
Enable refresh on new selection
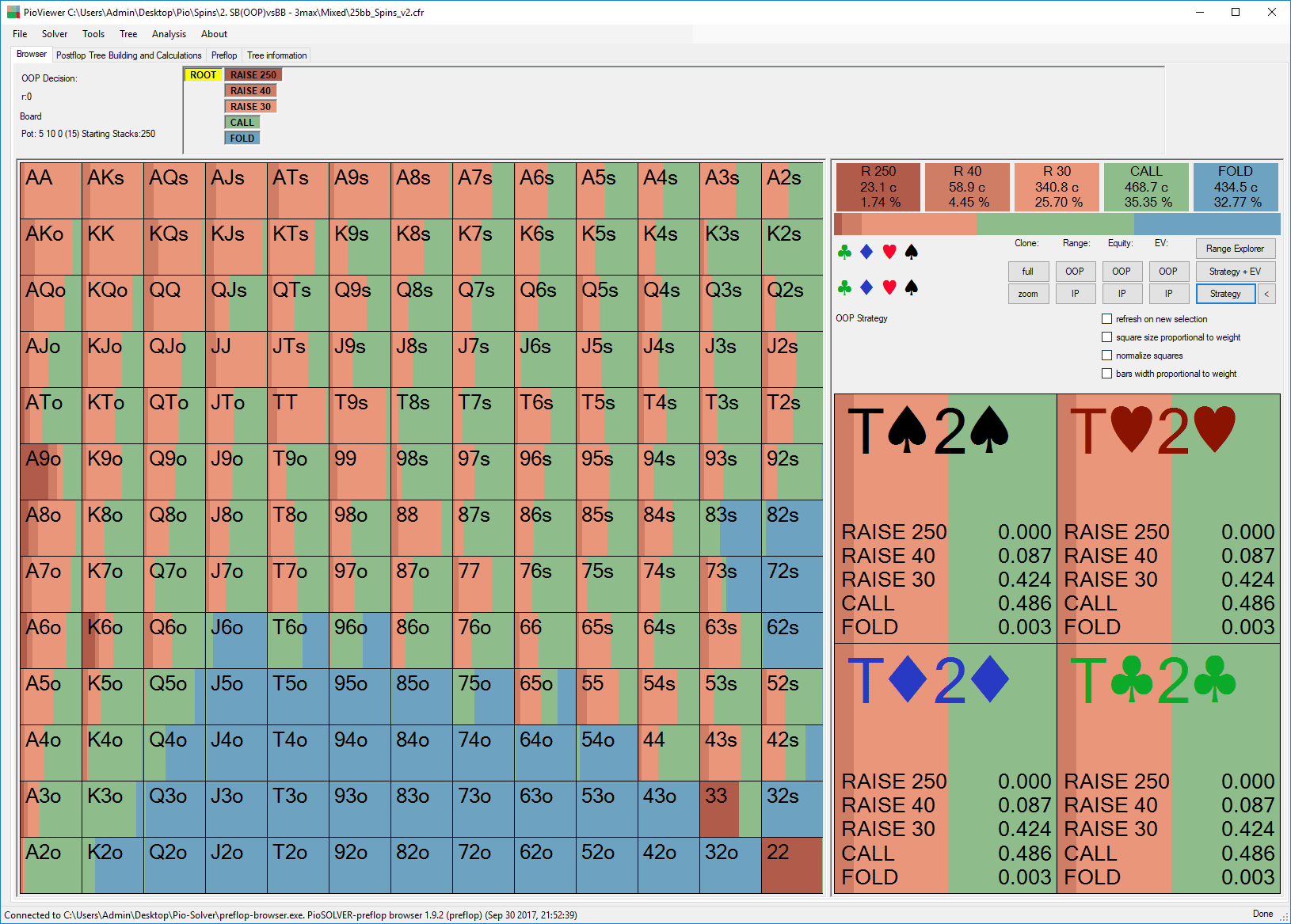(x=1106, y=318)
